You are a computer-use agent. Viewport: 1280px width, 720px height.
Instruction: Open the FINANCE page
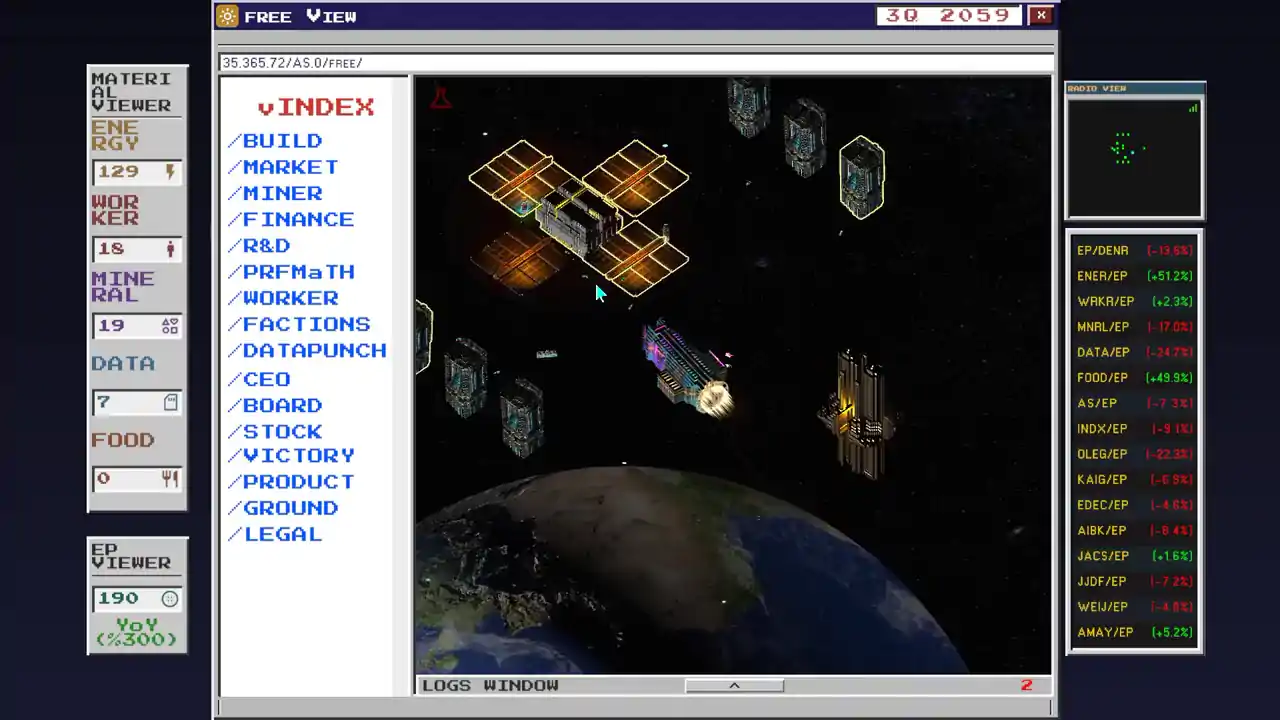tap(291, 219)
